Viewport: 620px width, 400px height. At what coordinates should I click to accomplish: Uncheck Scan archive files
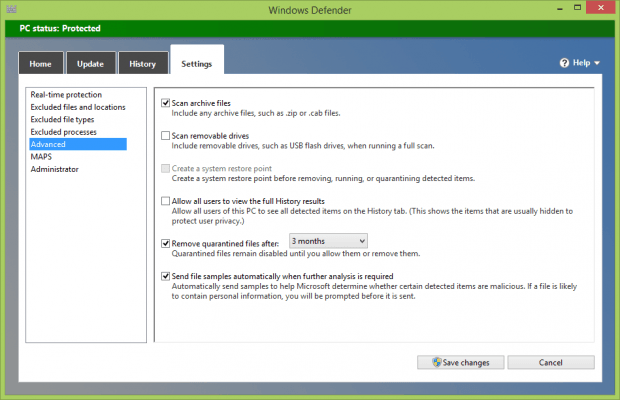coord(166,103)
